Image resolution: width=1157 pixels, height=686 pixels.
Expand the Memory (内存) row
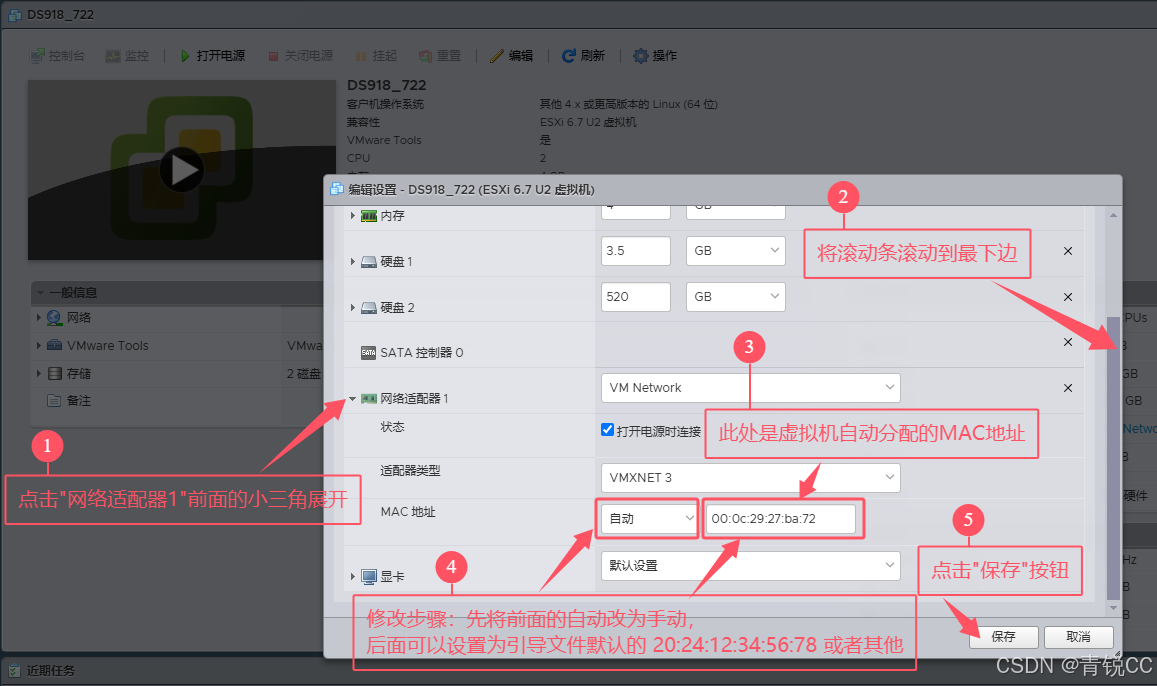click(353, 215)
